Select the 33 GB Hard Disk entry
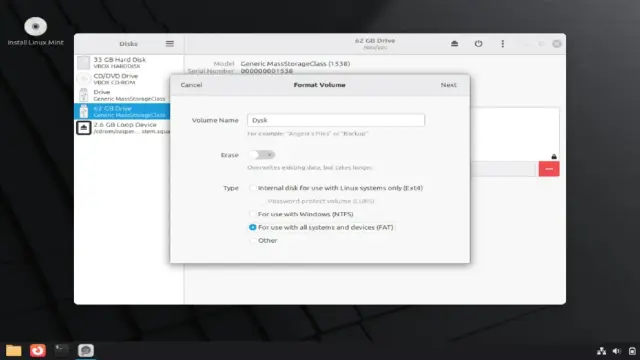Viewport: 640px width, 360px height. click(129, 62)
